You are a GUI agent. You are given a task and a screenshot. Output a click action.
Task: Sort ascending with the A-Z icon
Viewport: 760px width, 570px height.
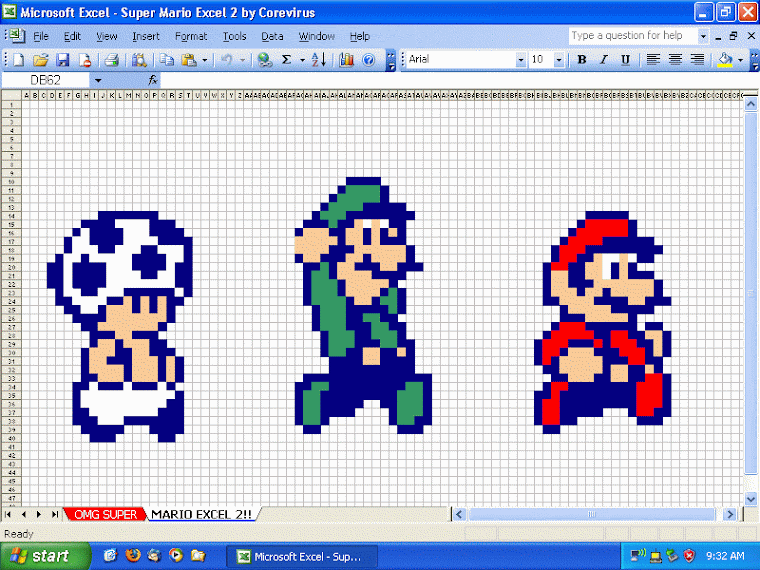(x=318, y=60)
